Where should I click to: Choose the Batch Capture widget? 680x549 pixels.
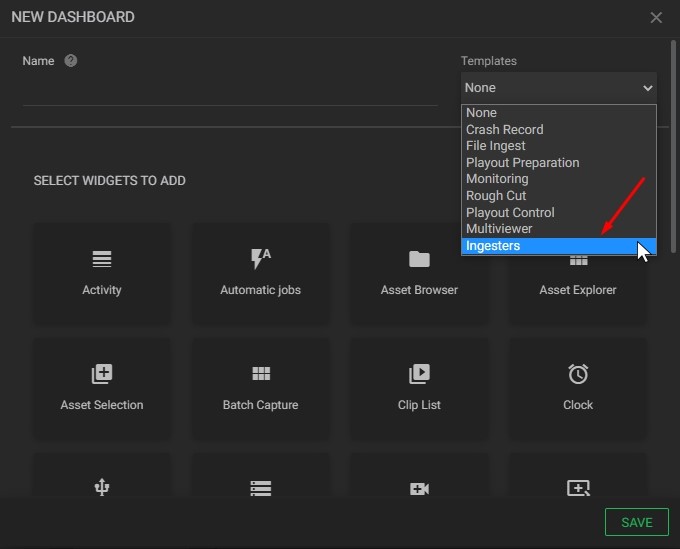[x=260, y=388]
